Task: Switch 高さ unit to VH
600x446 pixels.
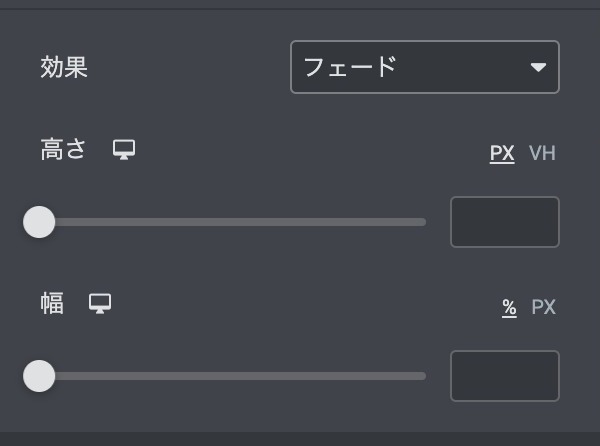Action: (x=542, y=153)
